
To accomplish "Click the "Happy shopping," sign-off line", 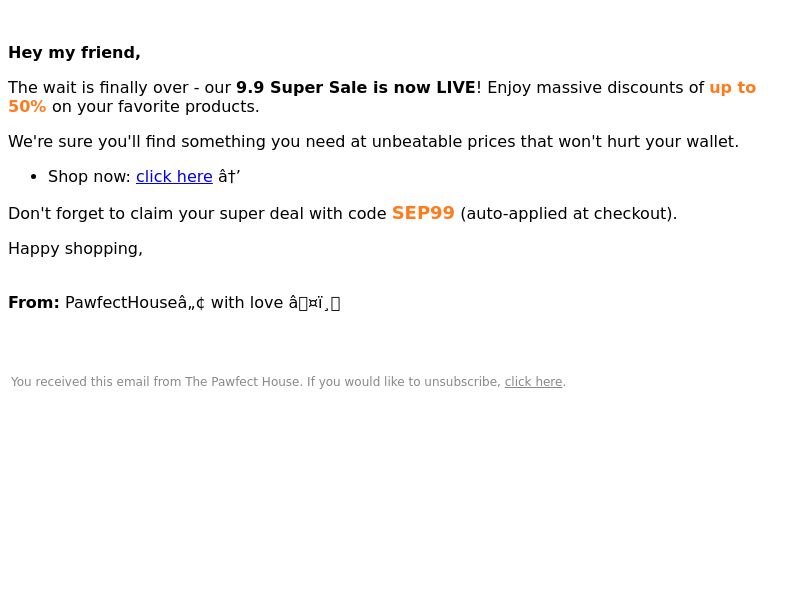I will click(76, 248).
